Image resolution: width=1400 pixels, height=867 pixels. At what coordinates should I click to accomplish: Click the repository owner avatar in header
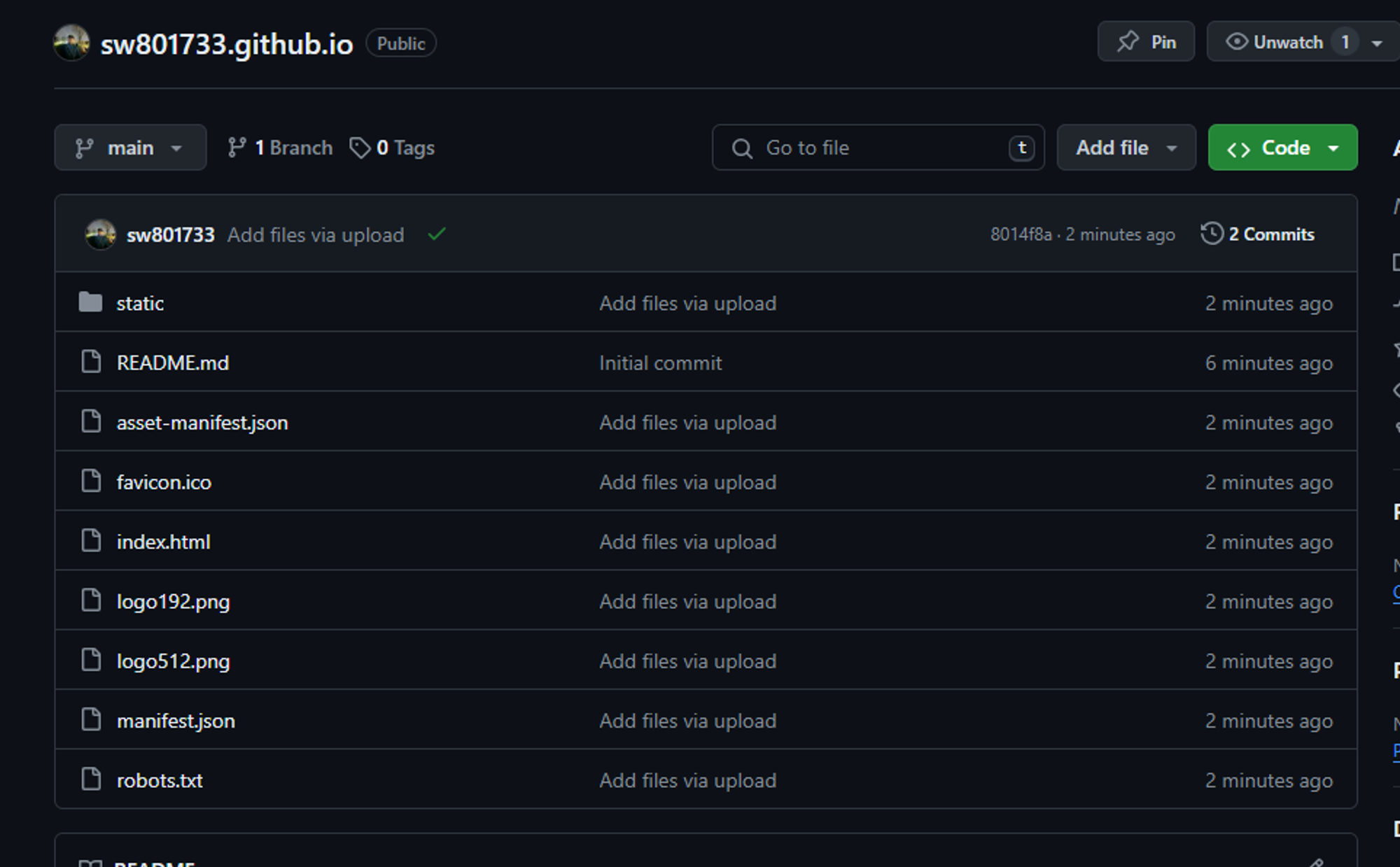(x=71, y=43)
